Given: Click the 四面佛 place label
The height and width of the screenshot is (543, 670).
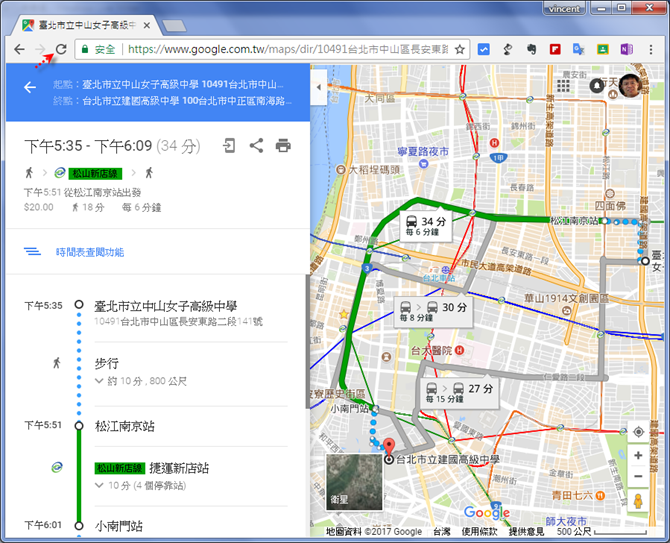Looking at the screenshot, I should pyautogui.click(x=610, y=205).
